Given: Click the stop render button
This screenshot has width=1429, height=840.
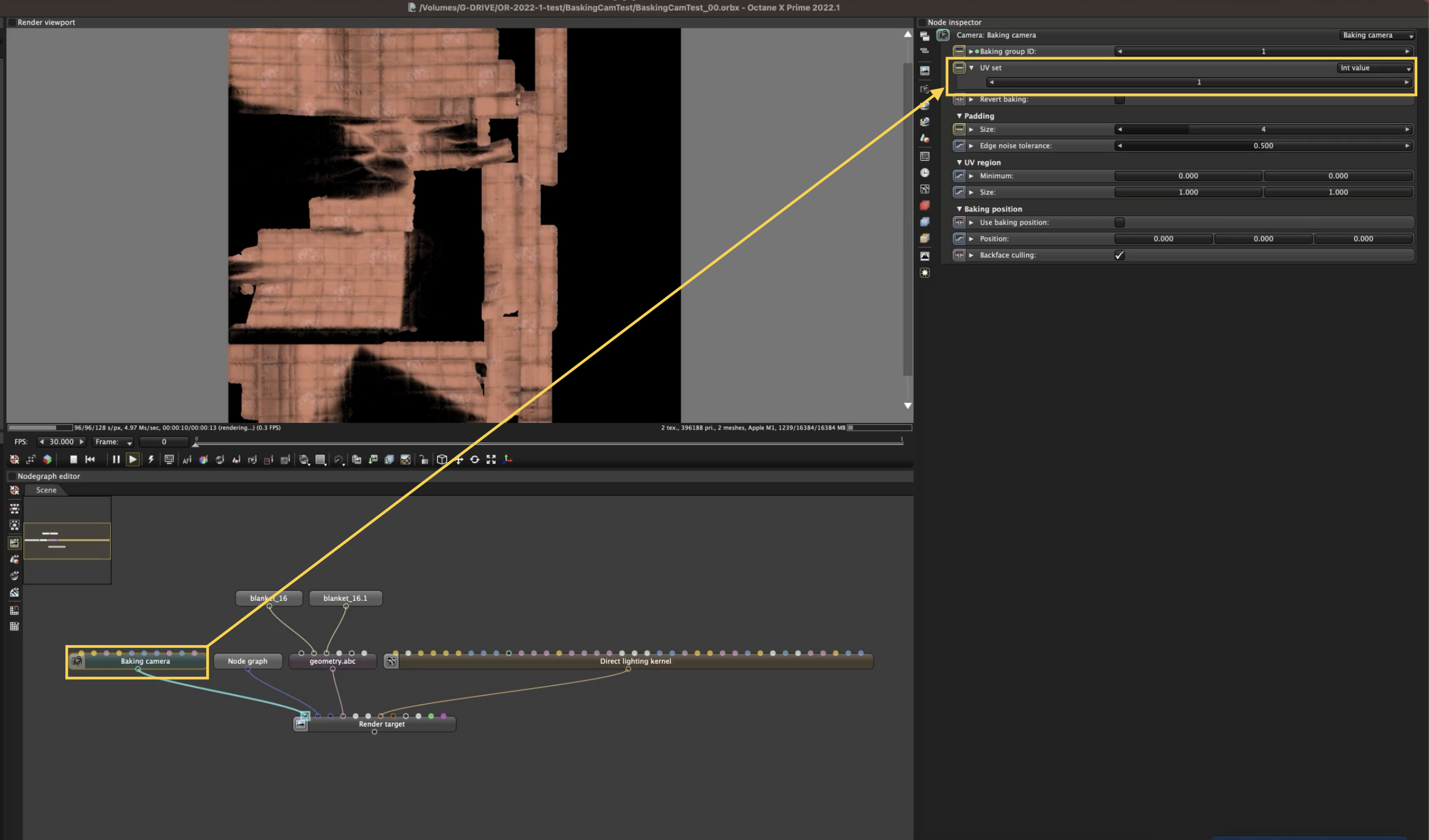Looking at the screenshot, I should click(x=74, y=459).
